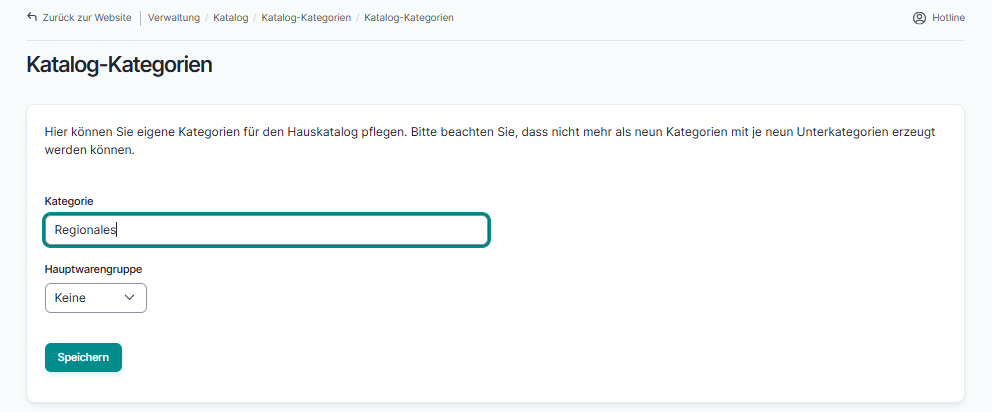Click the vertical divider before Verwaltung breadcrumb
Image resolution: width=992 pixels, height=412 pixels.
pos(140,18)
